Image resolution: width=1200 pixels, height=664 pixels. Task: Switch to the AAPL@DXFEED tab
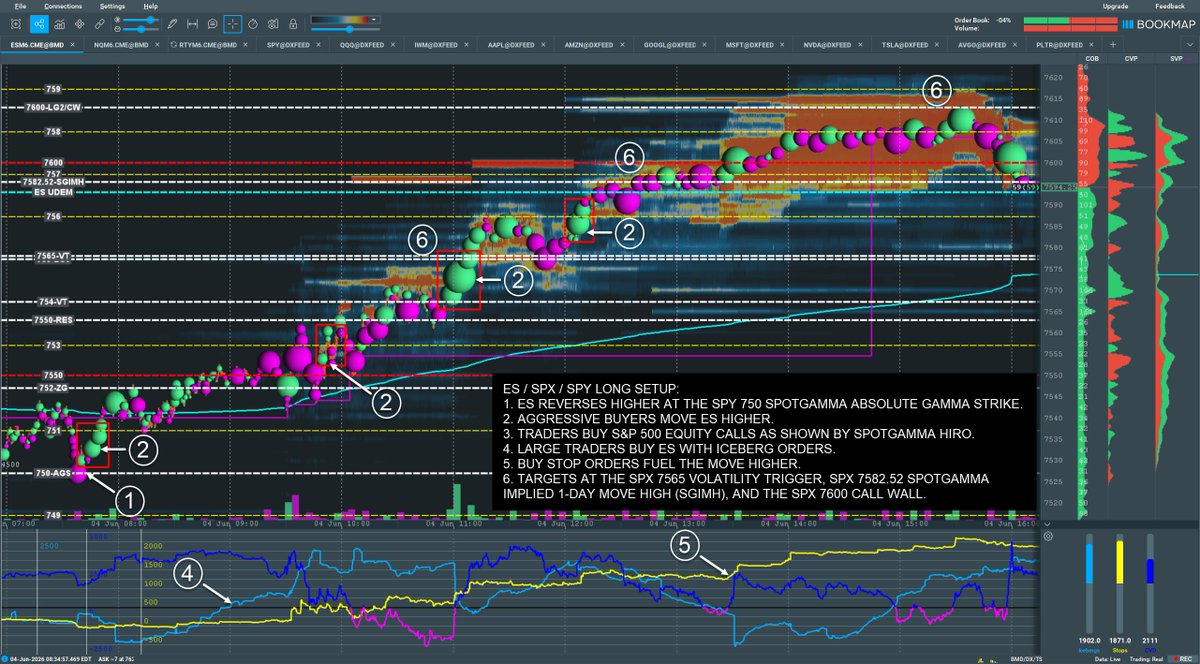tap(510, 45)
